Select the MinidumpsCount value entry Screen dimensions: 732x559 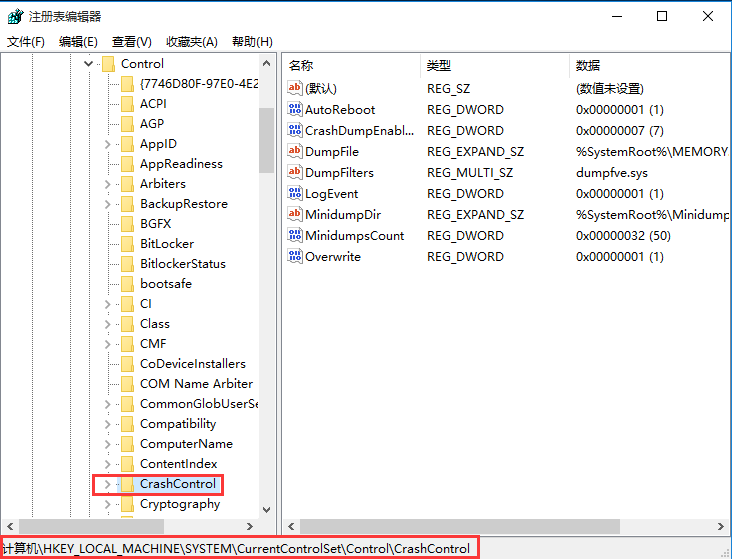[x=354, y=236]
